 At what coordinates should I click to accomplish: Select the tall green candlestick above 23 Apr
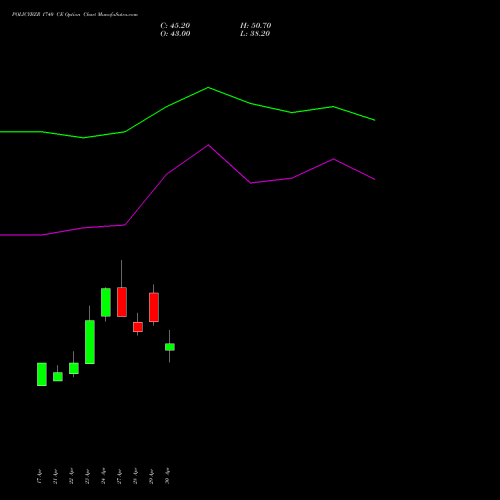coord(90,342)
